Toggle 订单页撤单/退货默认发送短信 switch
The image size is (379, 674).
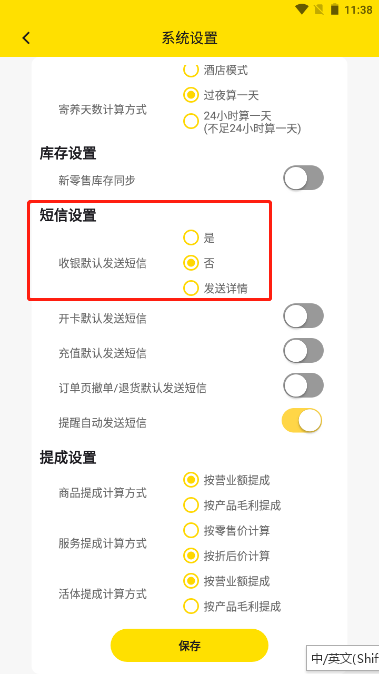click(x=303, y=386)
